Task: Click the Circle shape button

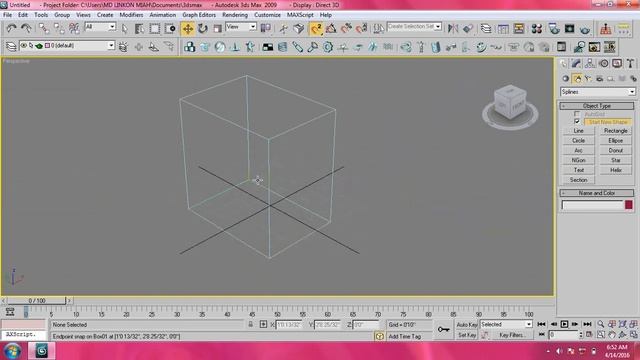Action: point(578,140)
